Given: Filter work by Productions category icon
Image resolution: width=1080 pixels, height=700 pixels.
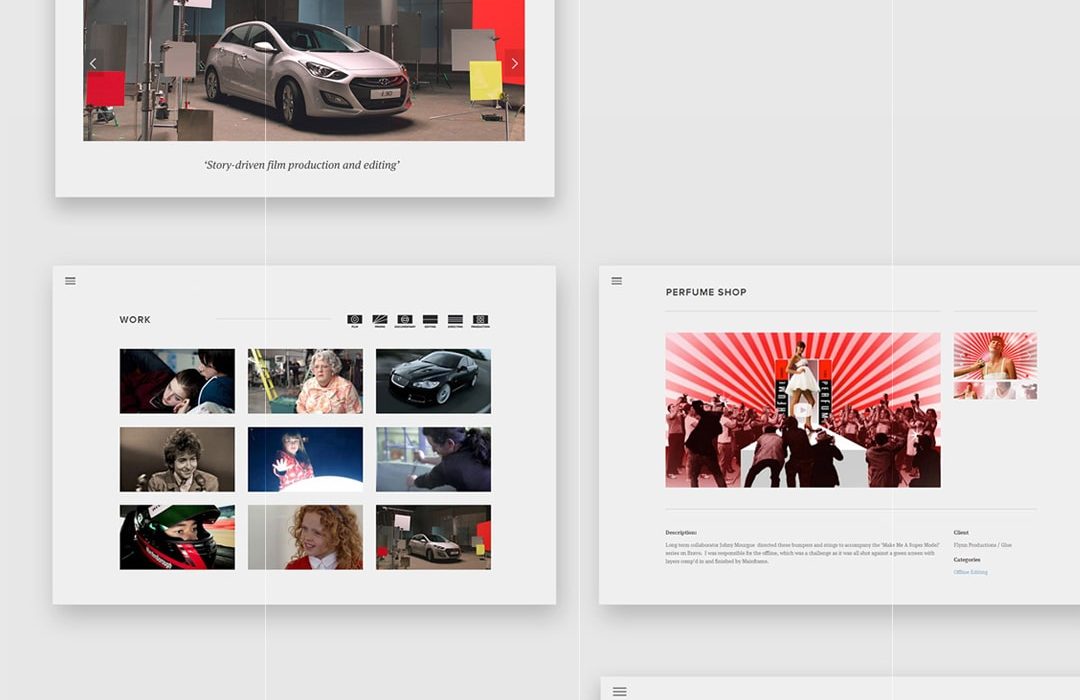Looking at the screenshot, I should (480, 320).
